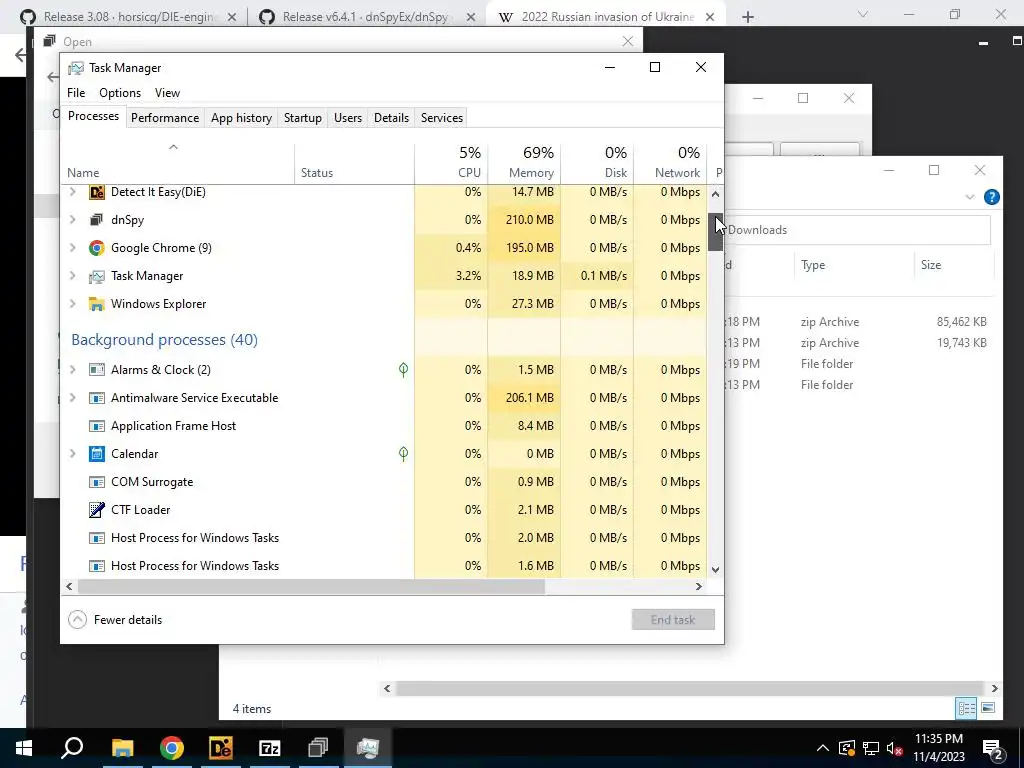Collapse view with Fewer details
The width and height of the screenshot is (1024, 768).
pyautogui.click(x=116, y=620)
